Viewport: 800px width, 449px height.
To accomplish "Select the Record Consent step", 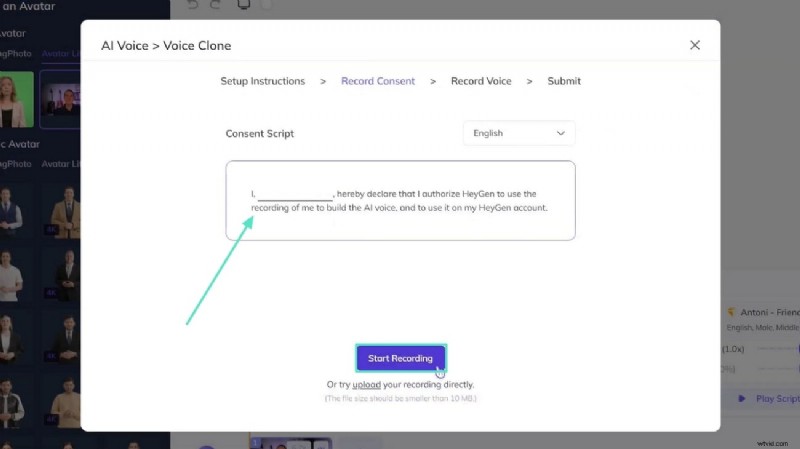I will (378, 81).
